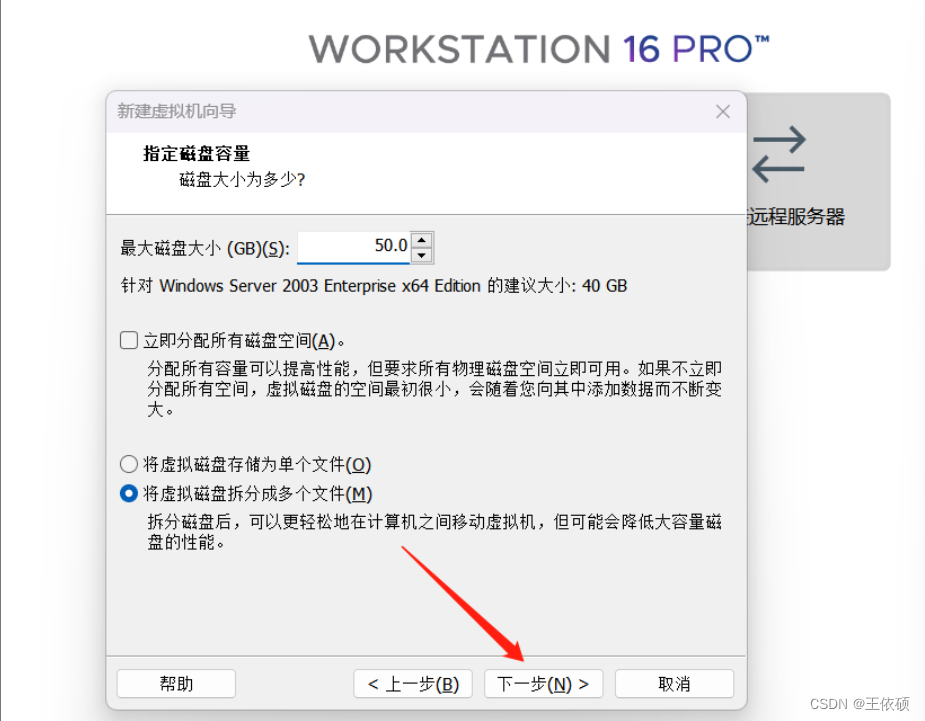This screenshot has height=721, width=925.
Task: Select 将虚拟磁盘存储为单个文件 radio option
Action: (x=129, y=464)
